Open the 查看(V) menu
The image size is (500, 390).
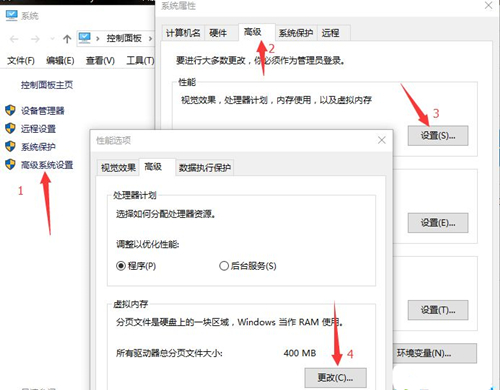(100, 61)
